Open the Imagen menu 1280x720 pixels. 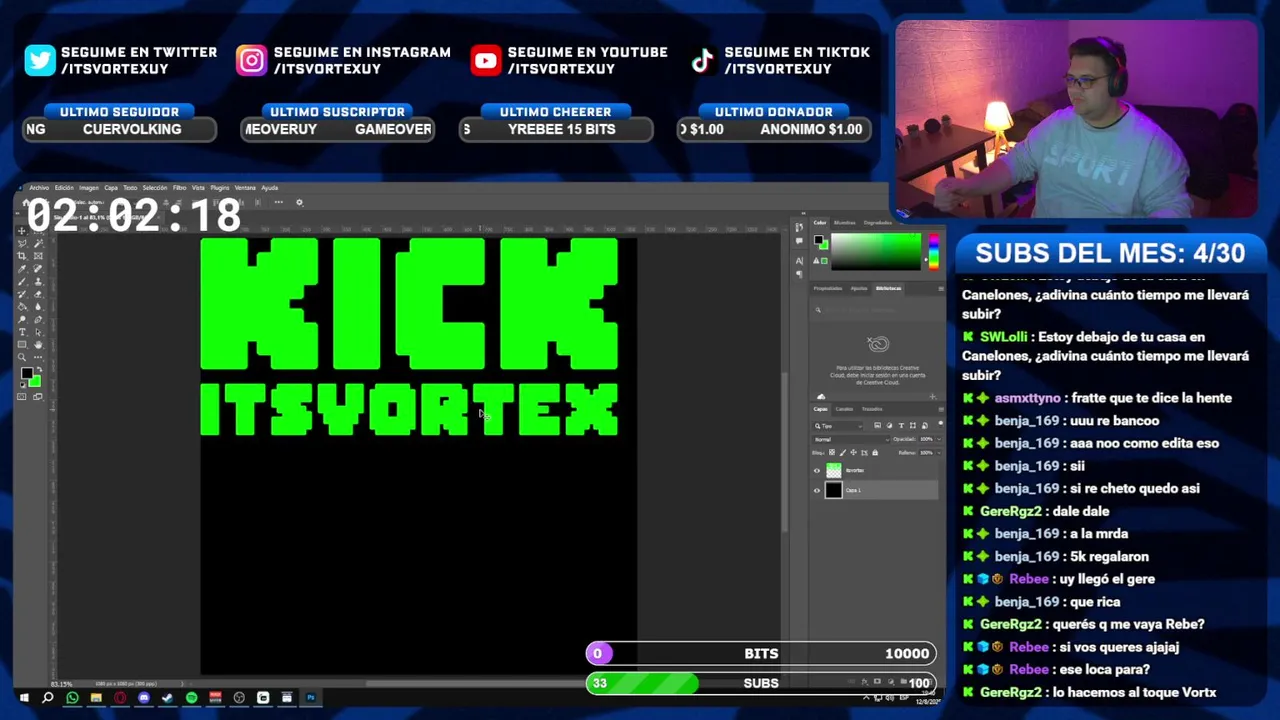click(89, 187)
